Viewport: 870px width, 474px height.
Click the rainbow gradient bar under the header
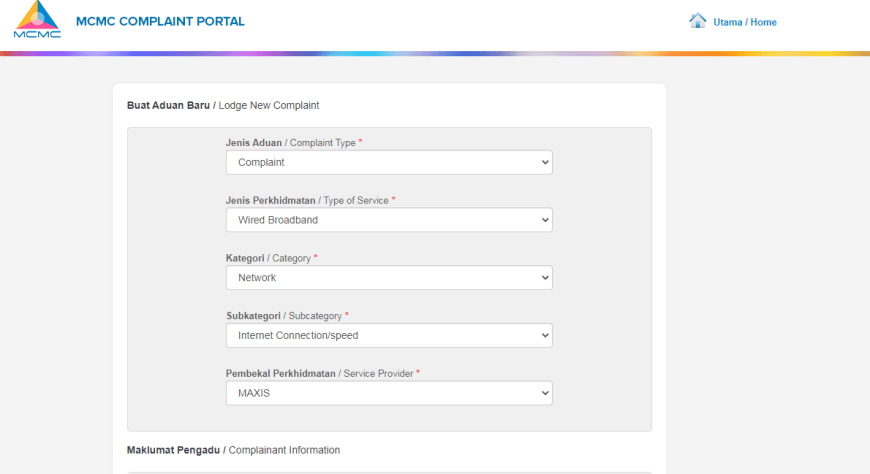435,54
